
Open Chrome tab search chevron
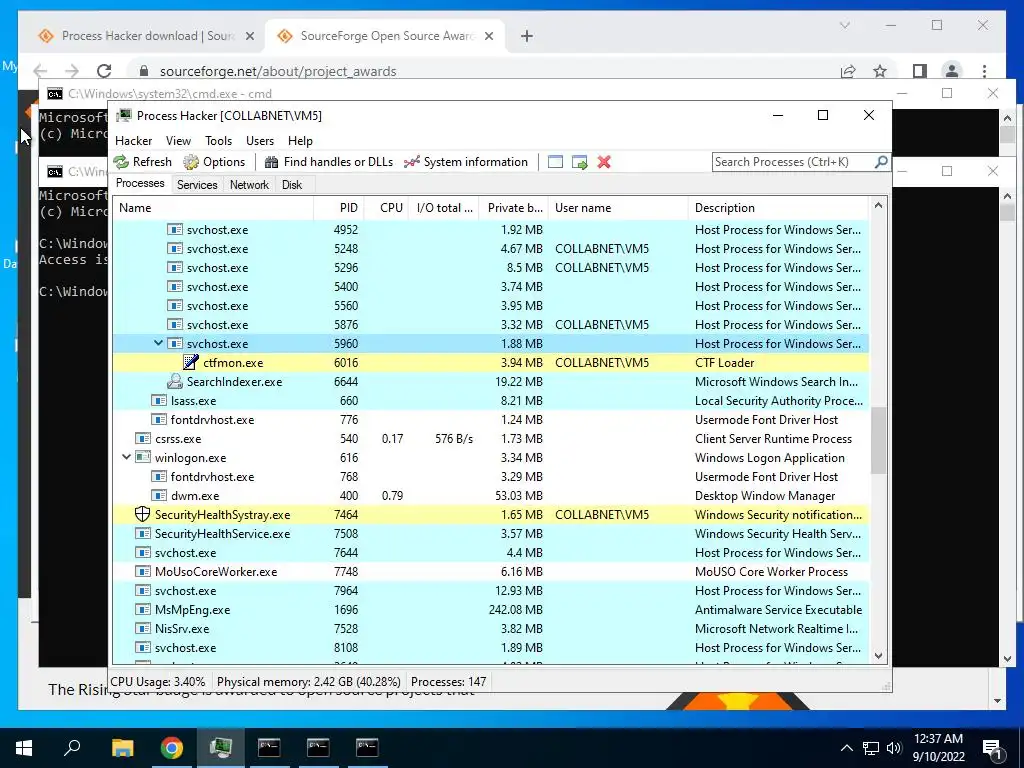844,25
